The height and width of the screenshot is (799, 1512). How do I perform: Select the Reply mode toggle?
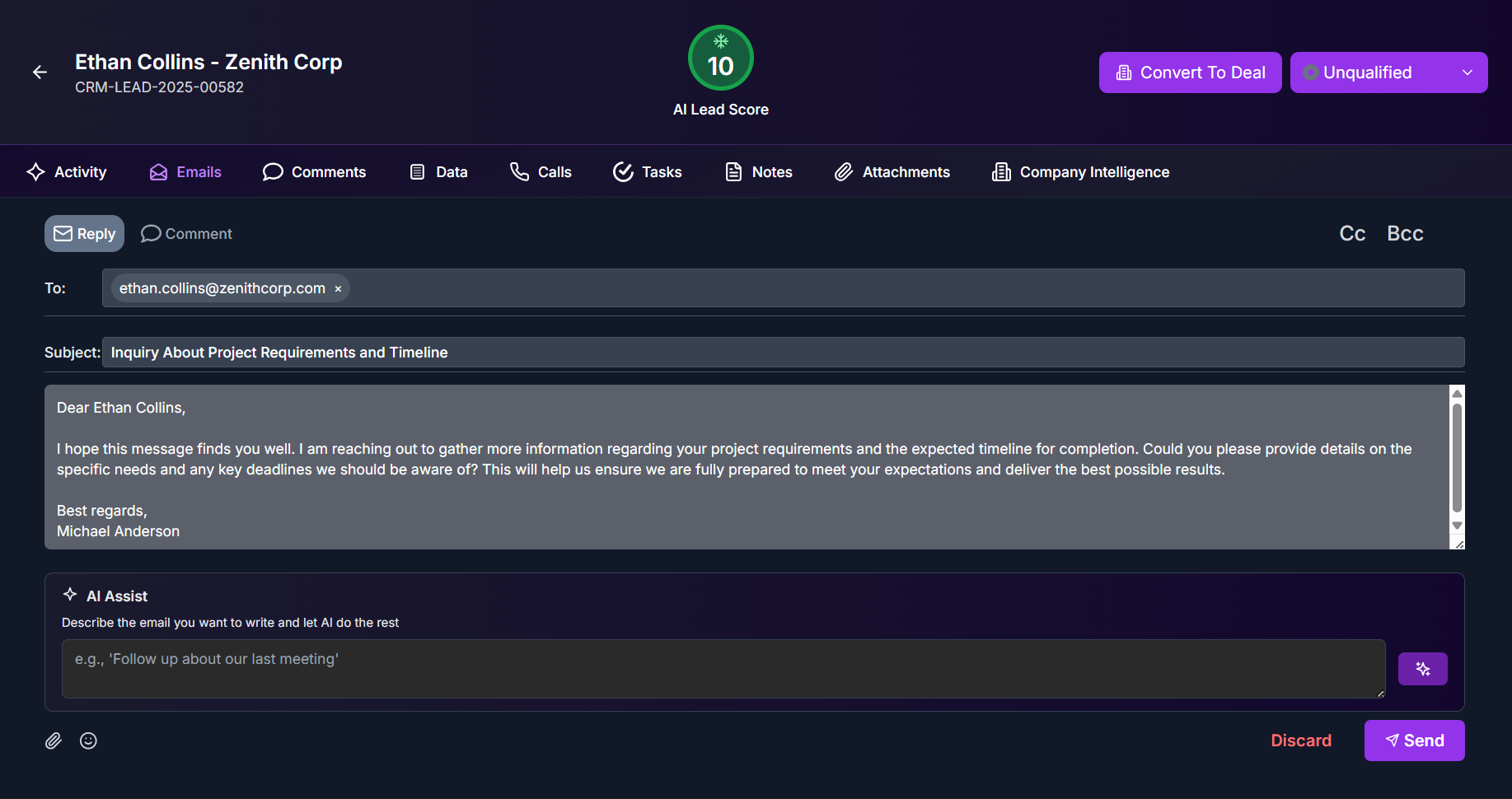[x=85, y=234]
